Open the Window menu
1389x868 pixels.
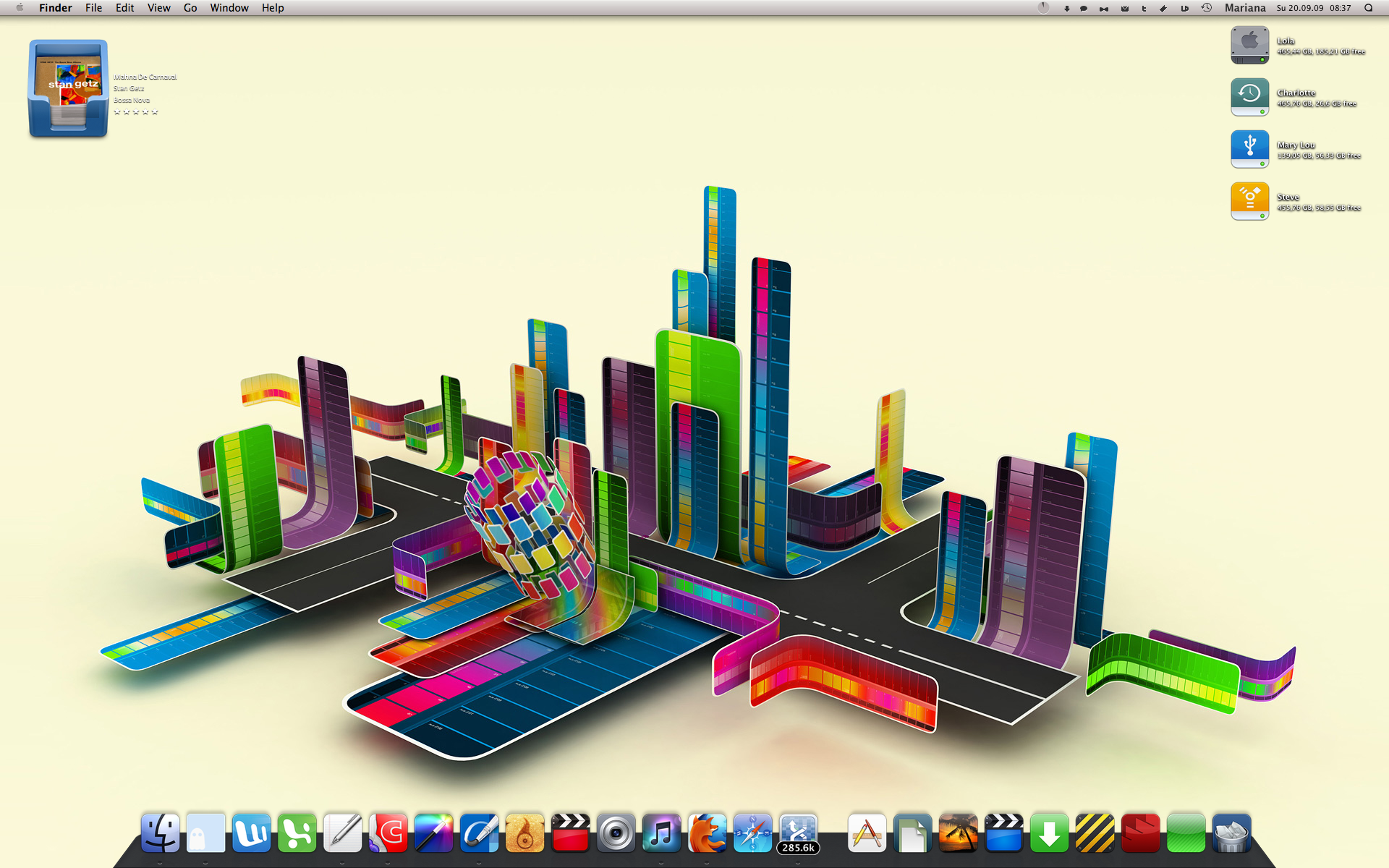pos(229,8)
